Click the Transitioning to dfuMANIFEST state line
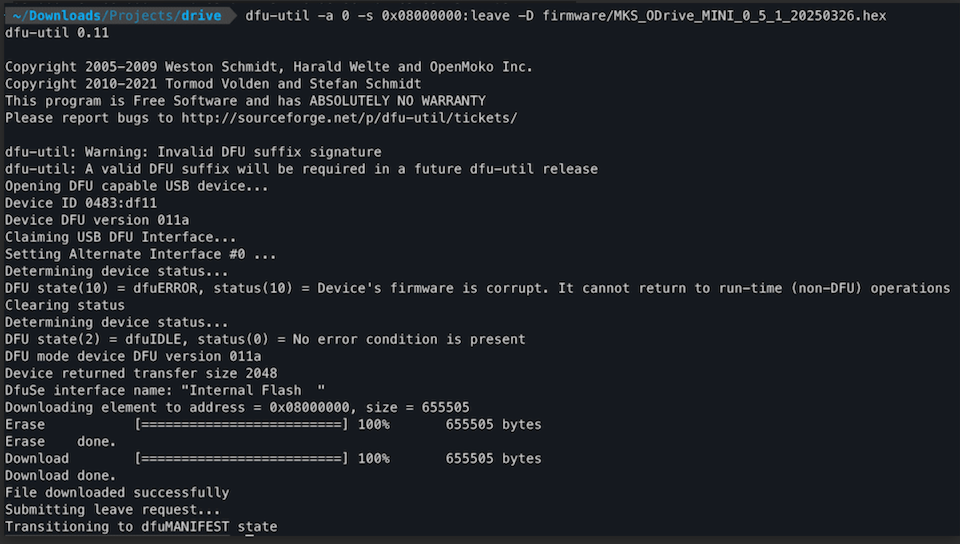Image resolution: width=960 pixels, height=544 pixels. (141, 527)
